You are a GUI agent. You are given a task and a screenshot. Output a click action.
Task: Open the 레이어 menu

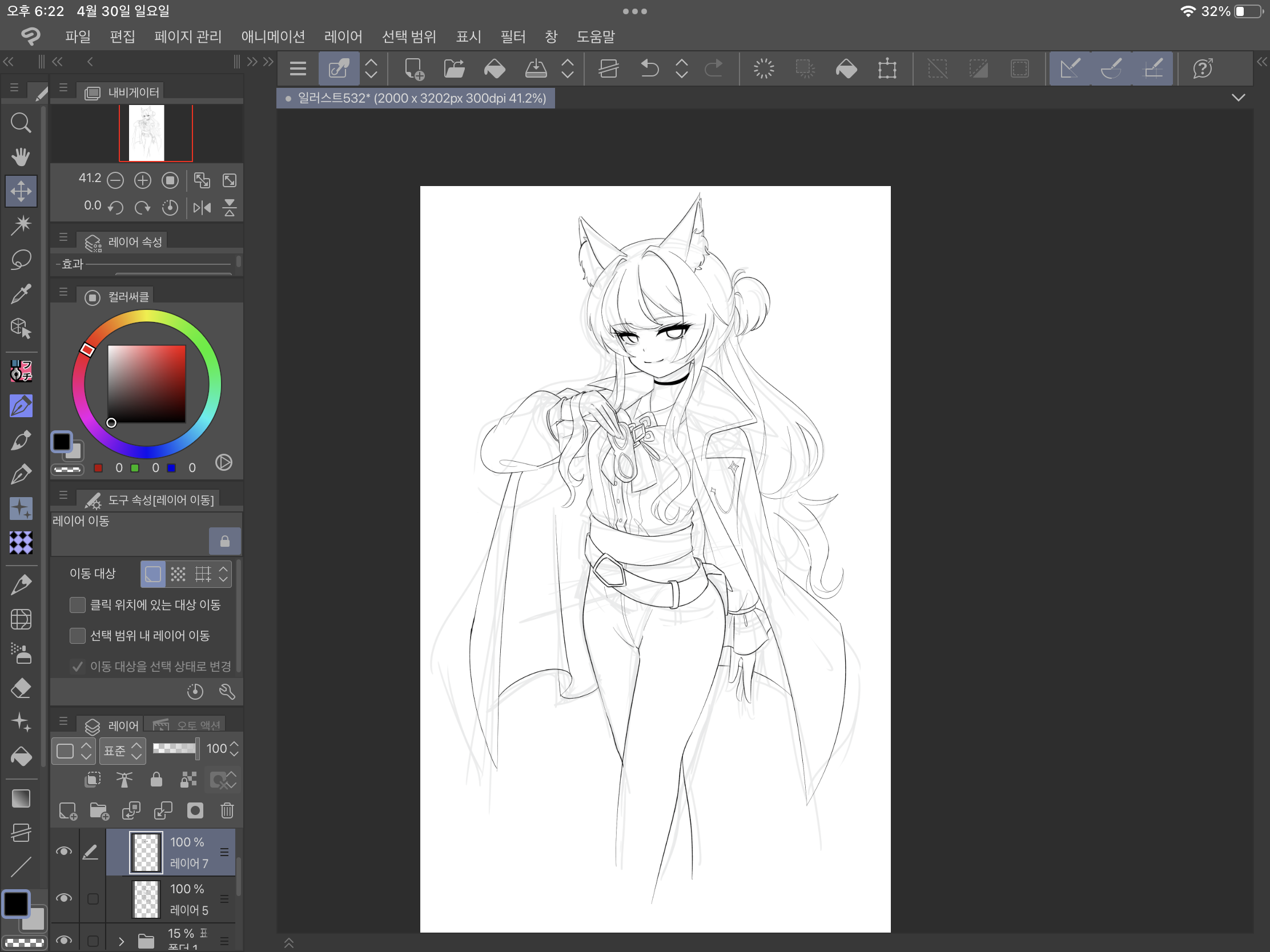(343, 37)
